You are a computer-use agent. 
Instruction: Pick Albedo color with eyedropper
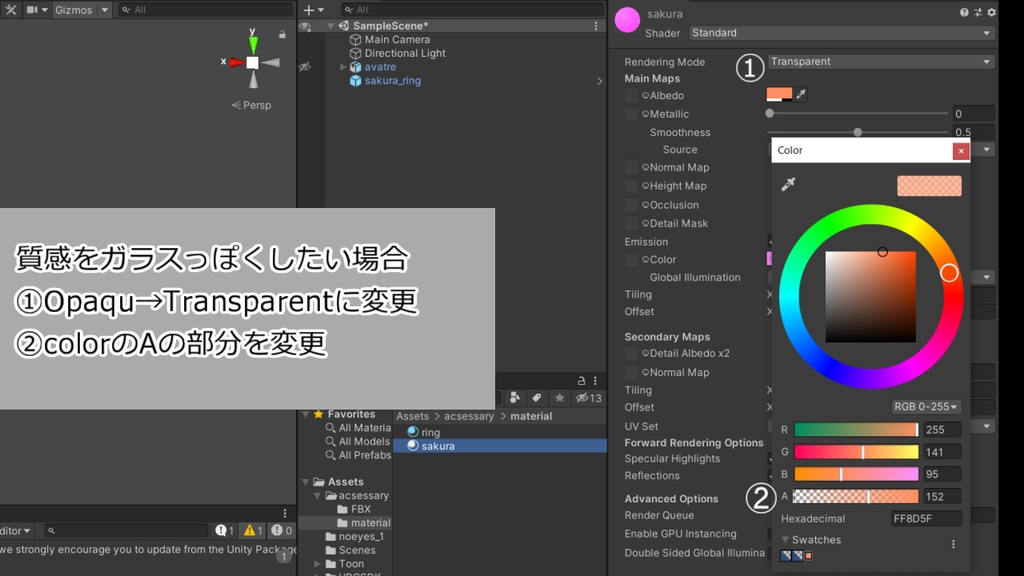(801, 95)
